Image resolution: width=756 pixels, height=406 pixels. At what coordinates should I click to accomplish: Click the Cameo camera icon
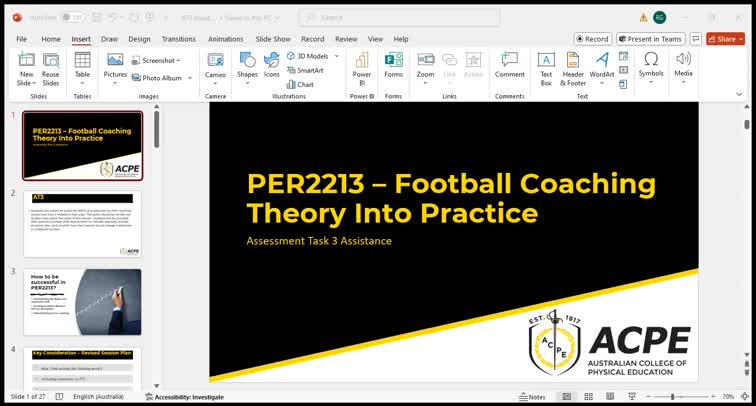pos(215,66)
